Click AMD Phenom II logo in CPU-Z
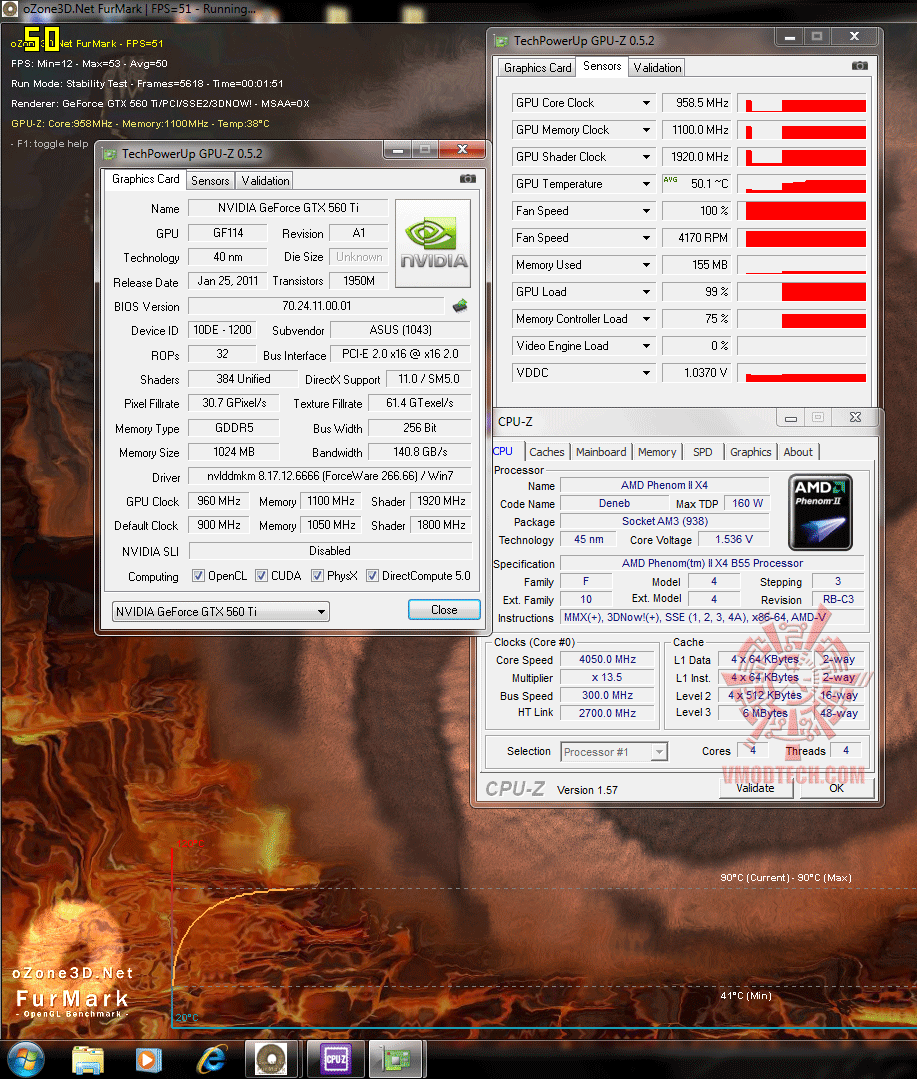The width and height of the screenshot is (917, 1079). 821,512
